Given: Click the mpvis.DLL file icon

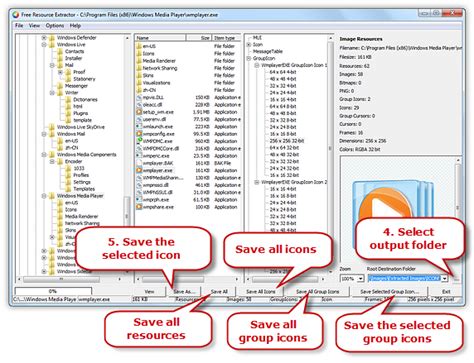Looking at the screenshot, I should (x=139, y=97).
